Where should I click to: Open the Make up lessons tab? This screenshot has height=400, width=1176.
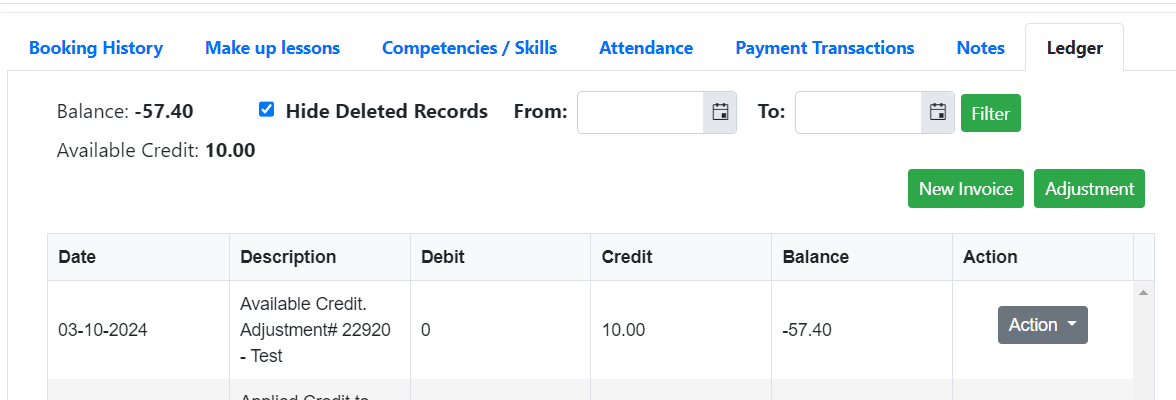pos(272,48)
